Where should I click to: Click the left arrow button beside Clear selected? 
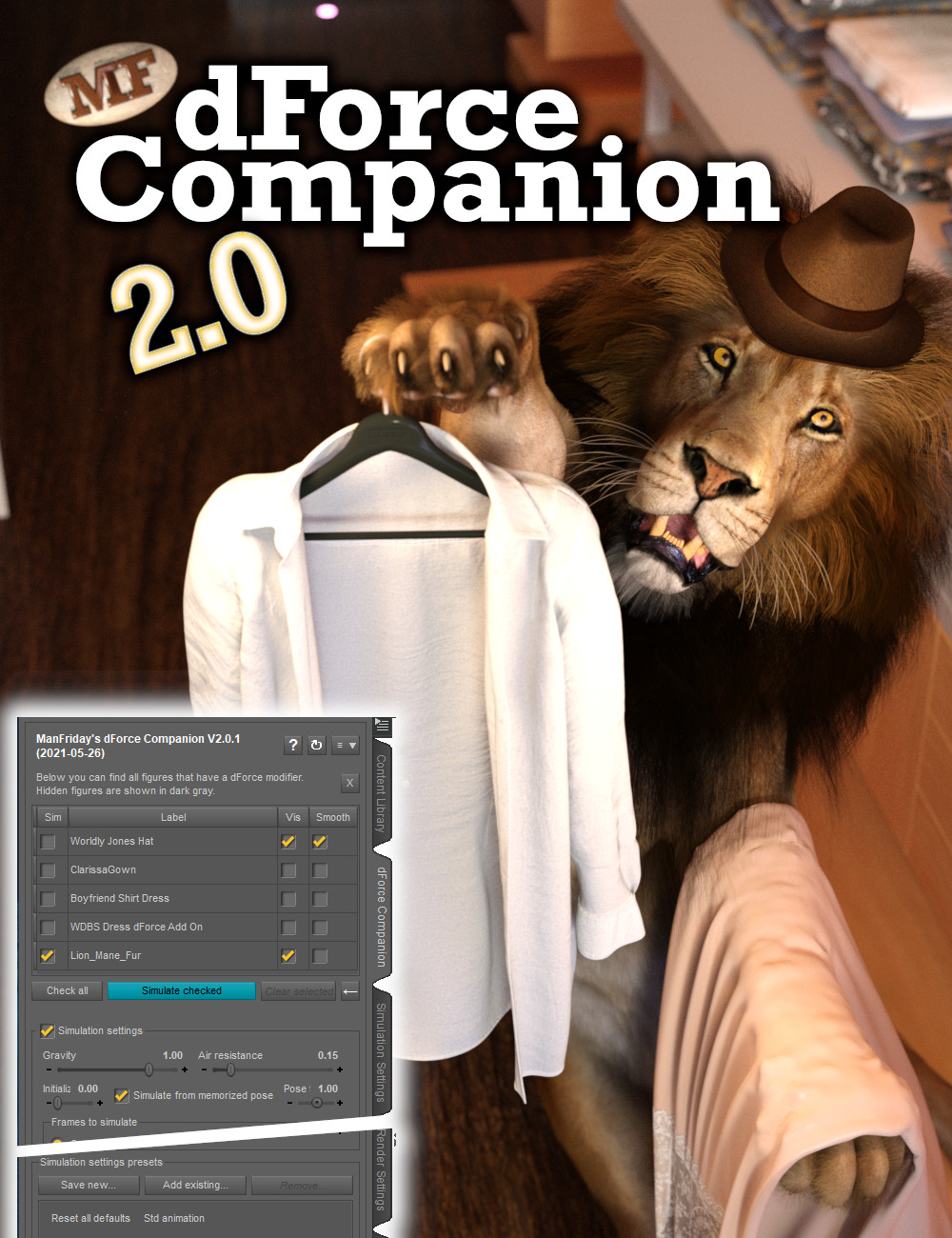click(350, 991)
